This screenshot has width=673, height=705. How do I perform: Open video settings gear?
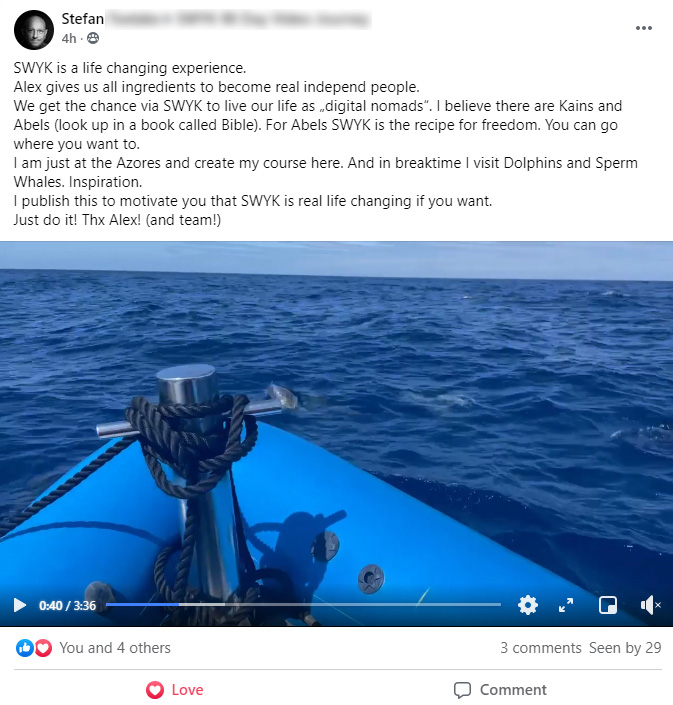[528, 605]
